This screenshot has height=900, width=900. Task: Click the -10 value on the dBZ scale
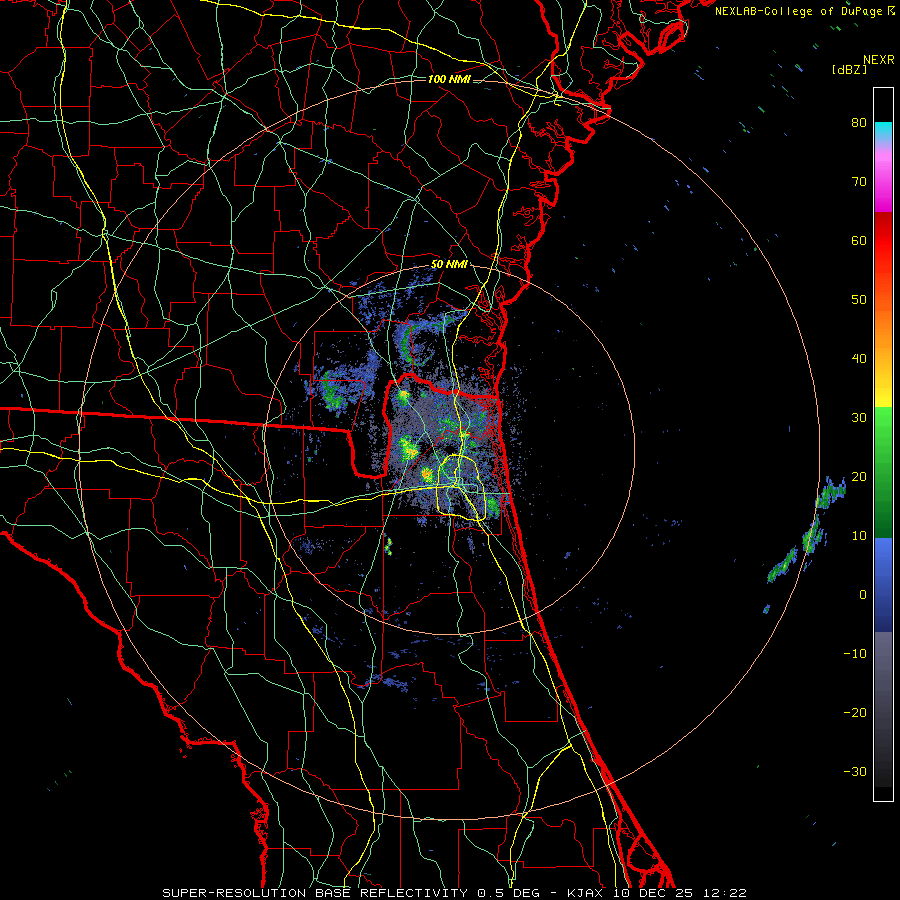click(855, 654)
